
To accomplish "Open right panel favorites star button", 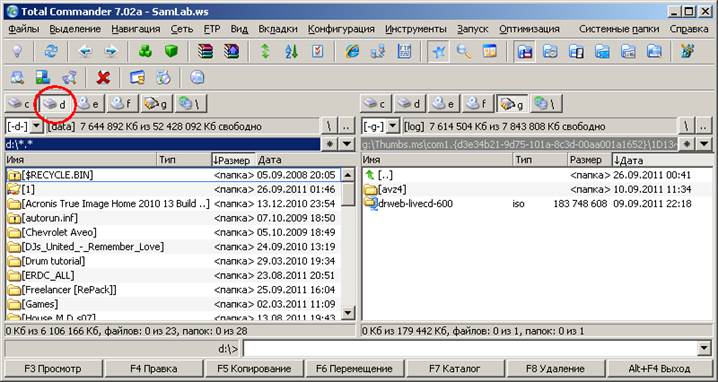I will [x=686, y=144].
